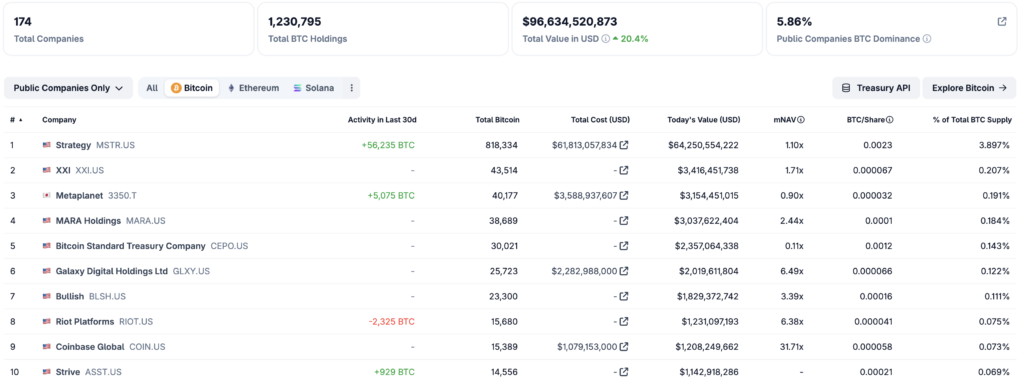1024x380 pixels.
Task: Switch to the Solana tab
Action: (313, 87)
